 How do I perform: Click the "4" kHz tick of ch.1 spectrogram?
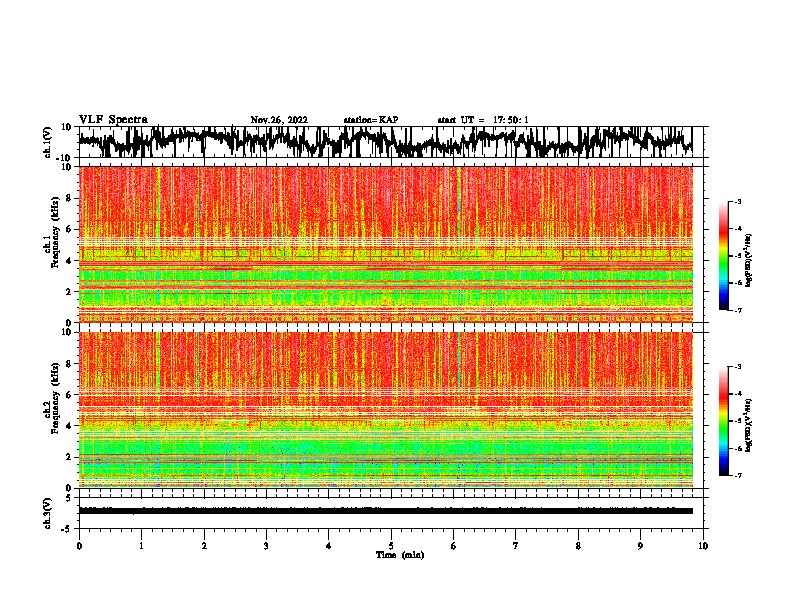click(x=69, y=261)
